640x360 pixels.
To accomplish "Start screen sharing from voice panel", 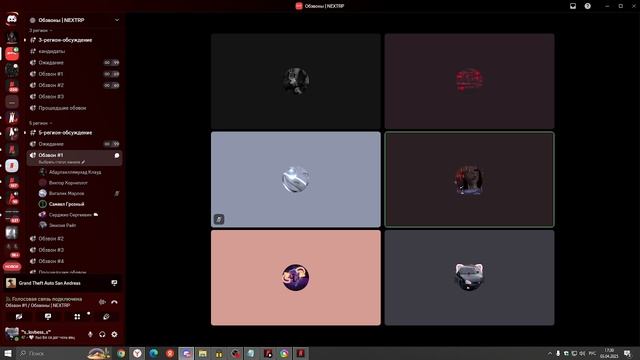I will click(x=48, y=317).
